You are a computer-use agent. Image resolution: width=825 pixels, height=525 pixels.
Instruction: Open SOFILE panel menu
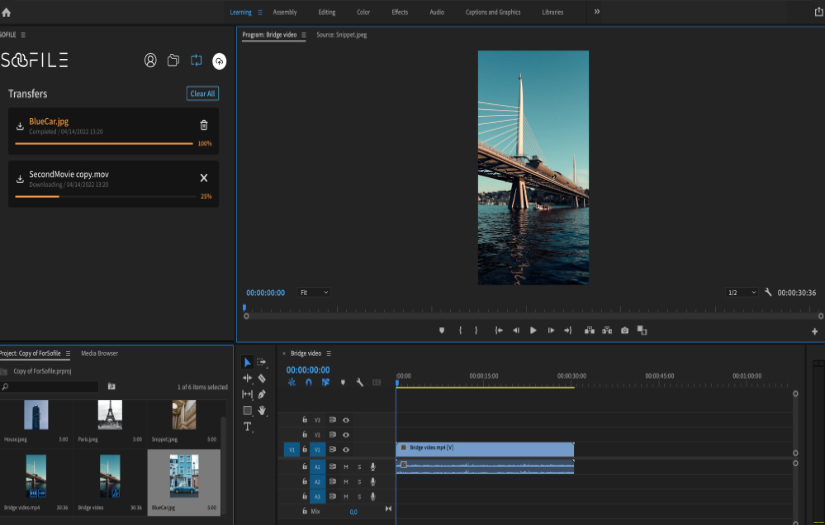tap(23, 35)
